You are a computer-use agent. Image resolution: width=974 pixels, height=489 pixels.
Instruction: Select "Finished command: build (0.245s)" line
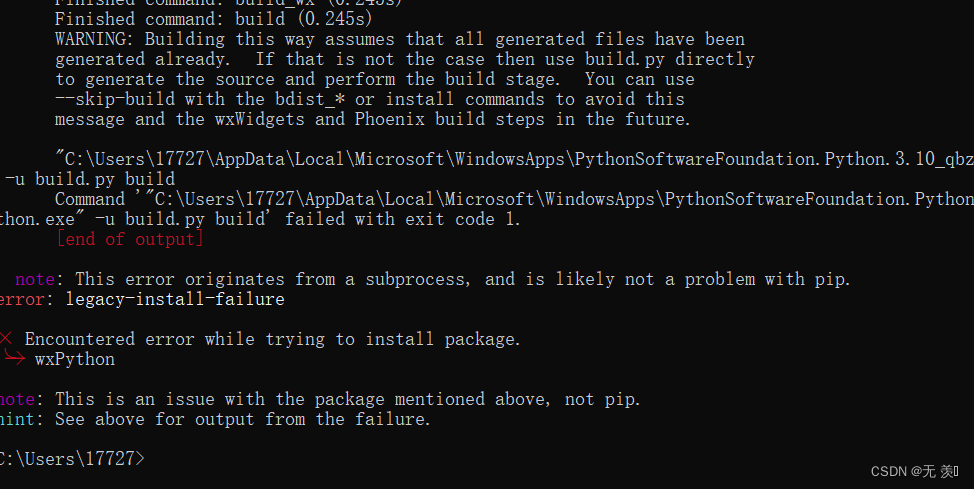click(x=214, y=19)
